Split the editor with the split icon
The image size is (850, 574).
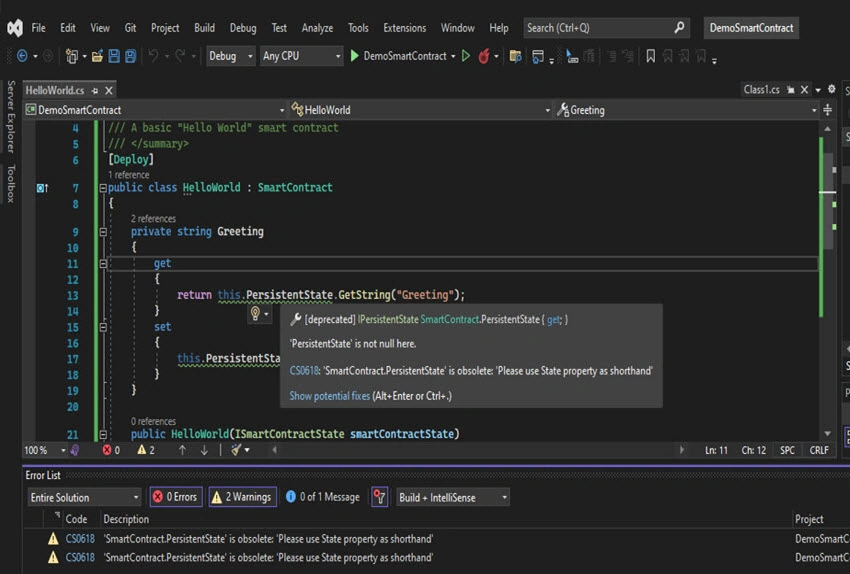(827, 110)
